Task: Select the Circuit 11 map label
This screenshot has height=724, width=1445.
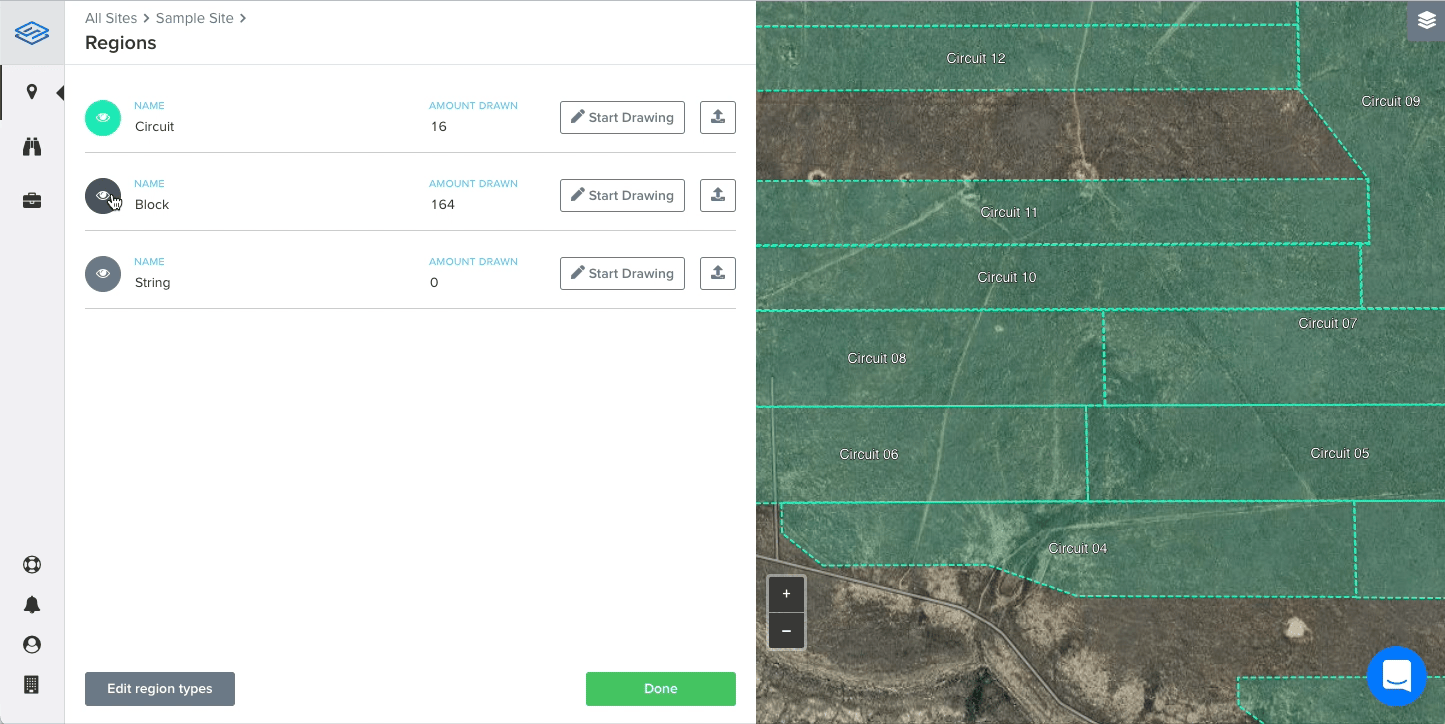Action: [x=1009, y=212]
